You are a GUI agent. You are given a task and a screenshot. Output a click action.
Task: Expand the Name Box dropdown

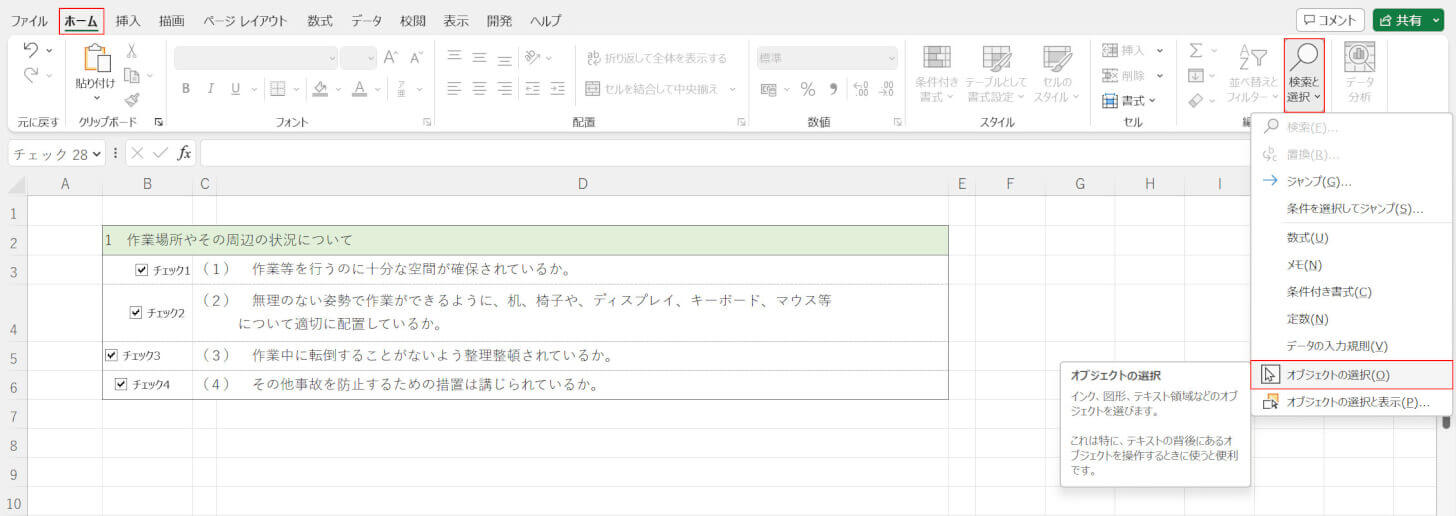97,154
